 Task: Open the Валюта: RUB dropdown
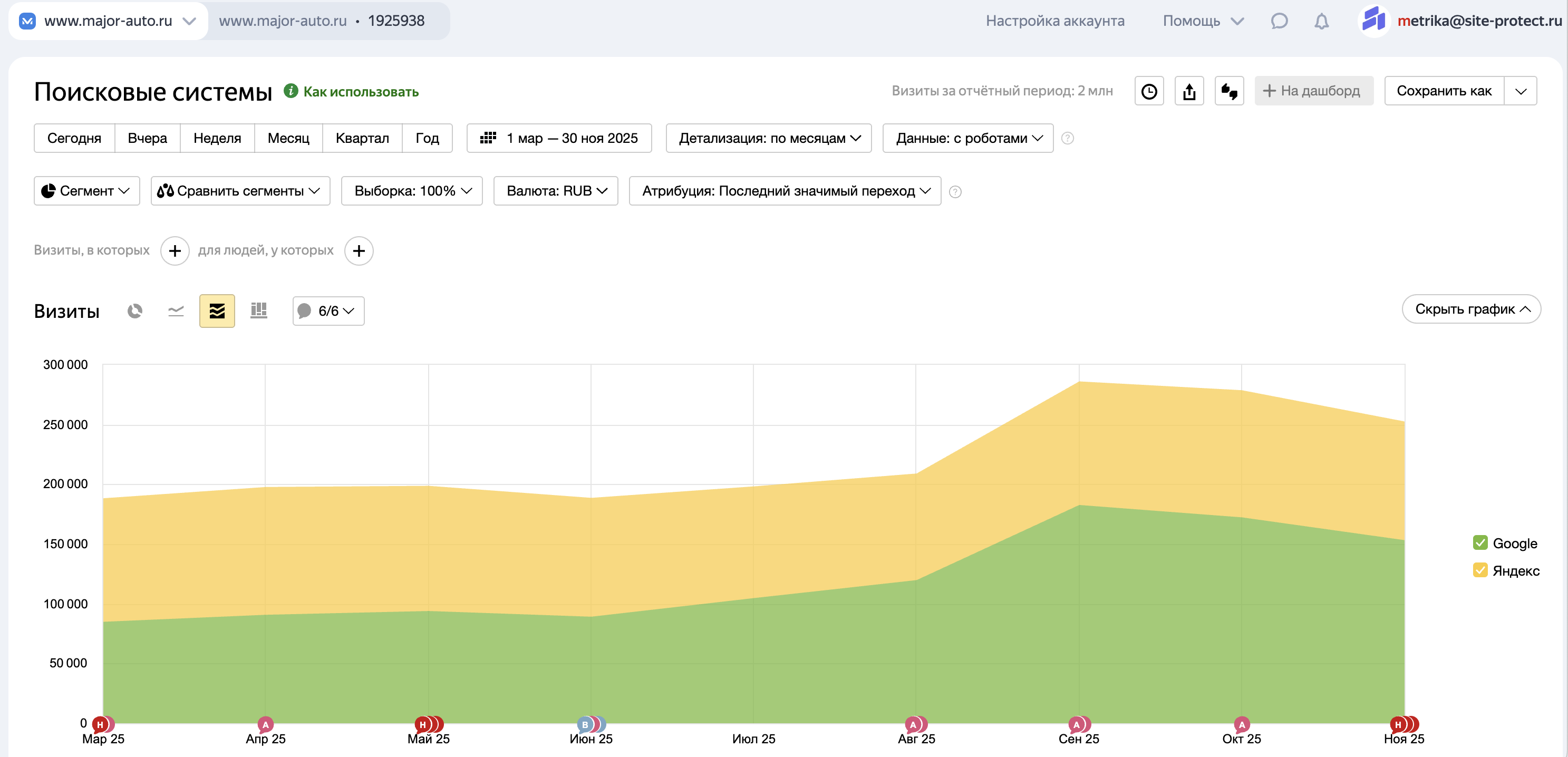tap(556, 191)
